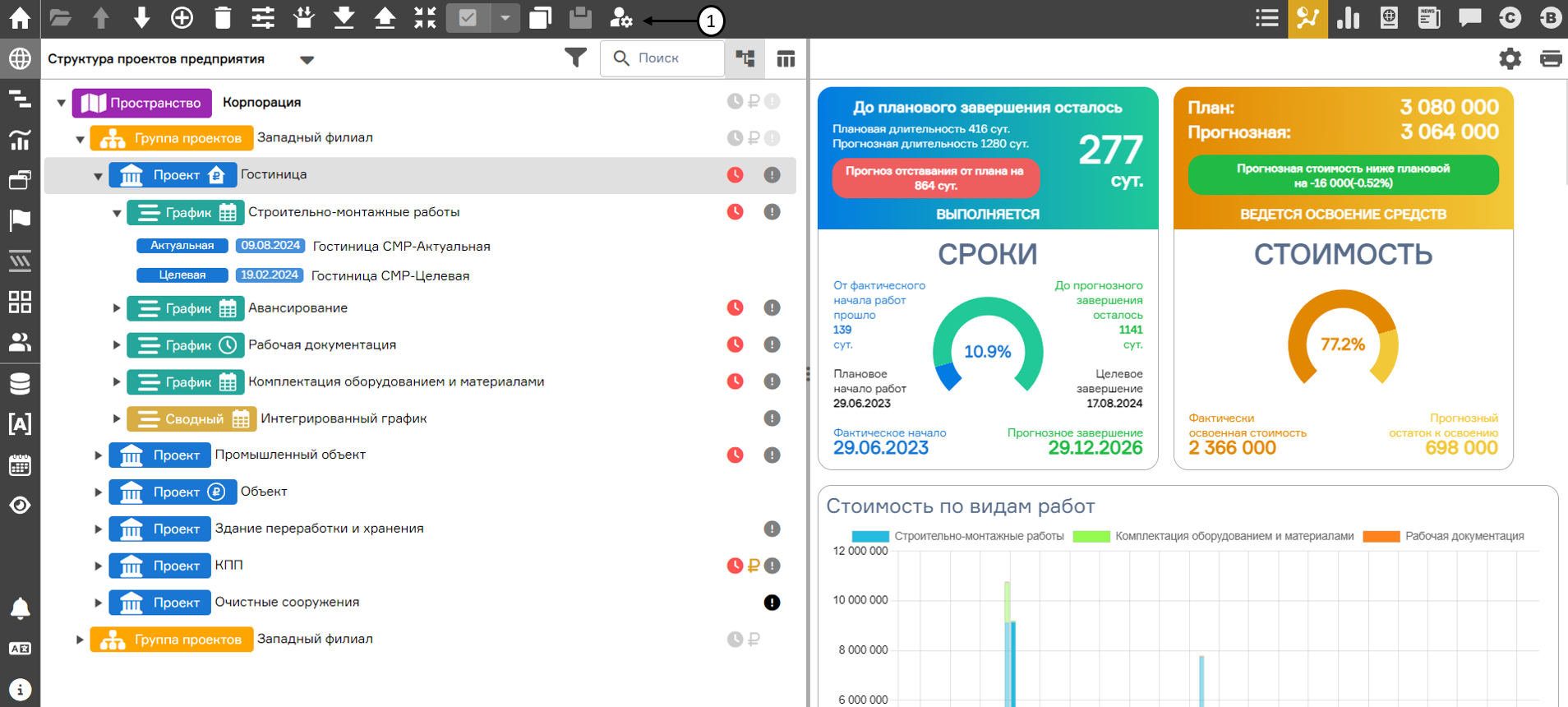The image size is (1568, 707).
Task: Expand the Интегрированный график node
Action: (x=117, y=418)
